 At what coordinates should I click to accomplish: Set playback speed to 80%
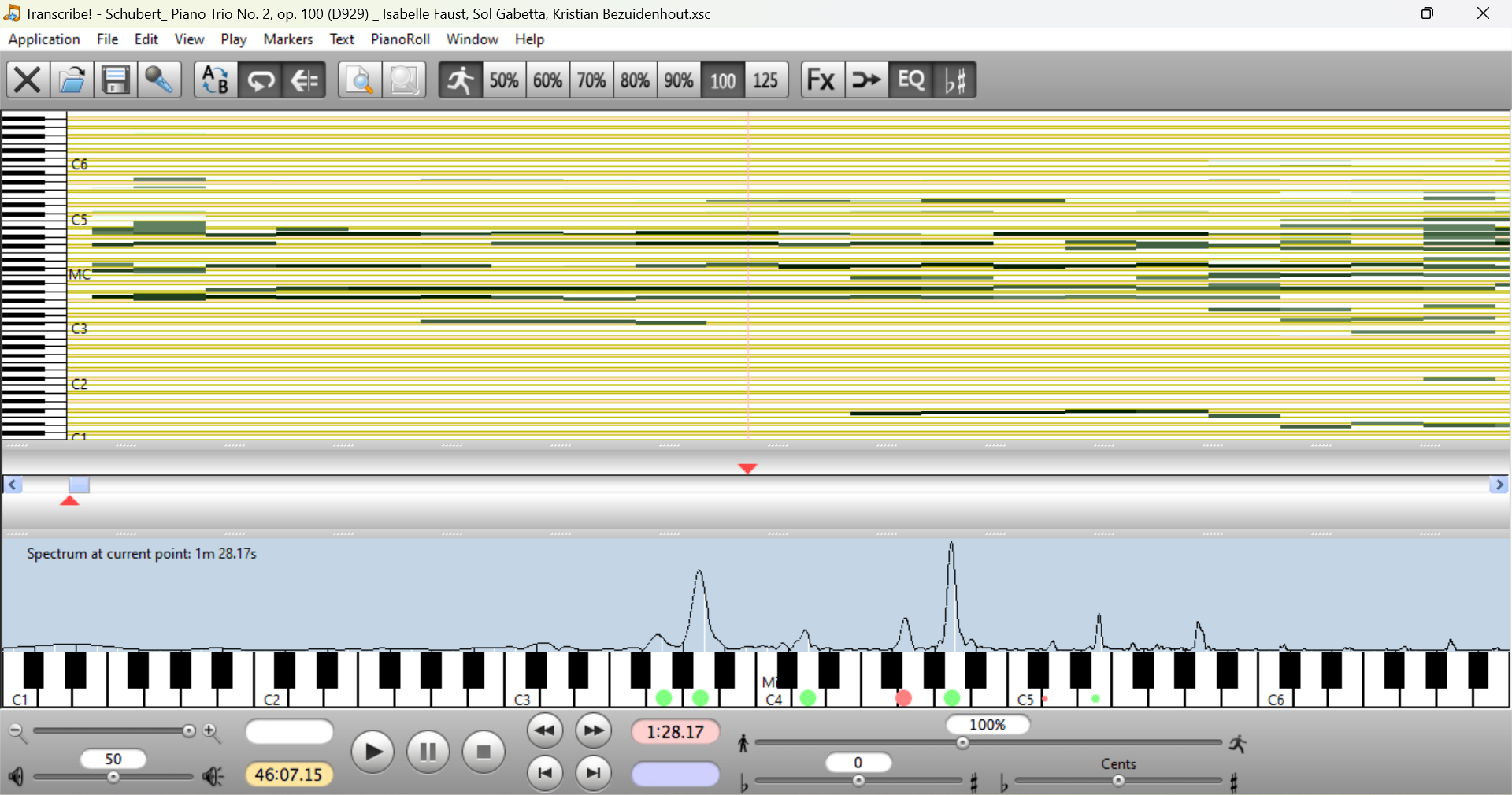[635, 80]
